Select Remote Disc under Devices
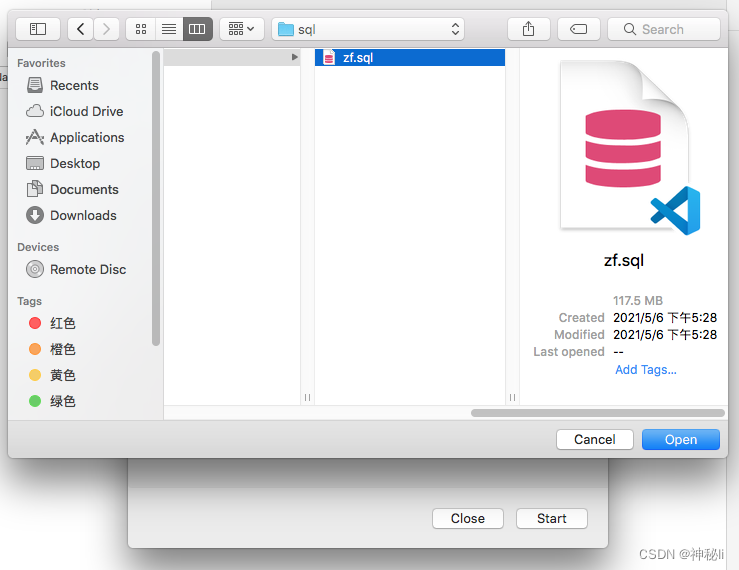This screenshot has width=739, height=570. [x=88, y=269]
